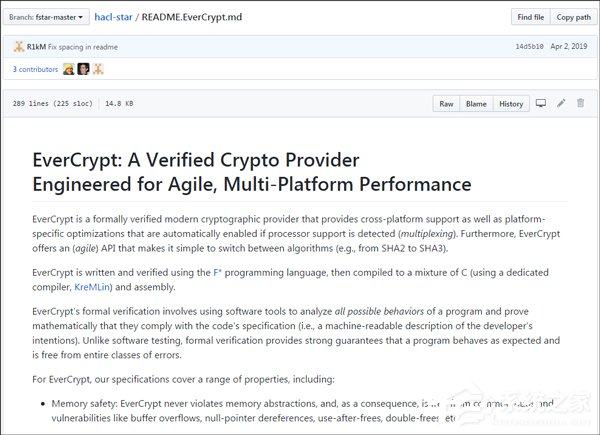Click the second contributor avatar

pos(84,69)
